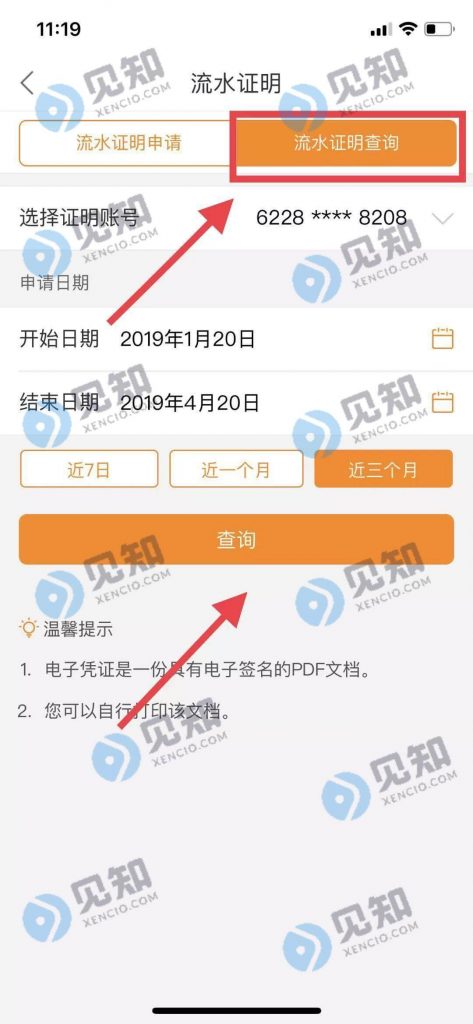This screenshot has width=473, height=1024.
Task: Tap the battery icon in the status bar
Action: coord(438,29)
